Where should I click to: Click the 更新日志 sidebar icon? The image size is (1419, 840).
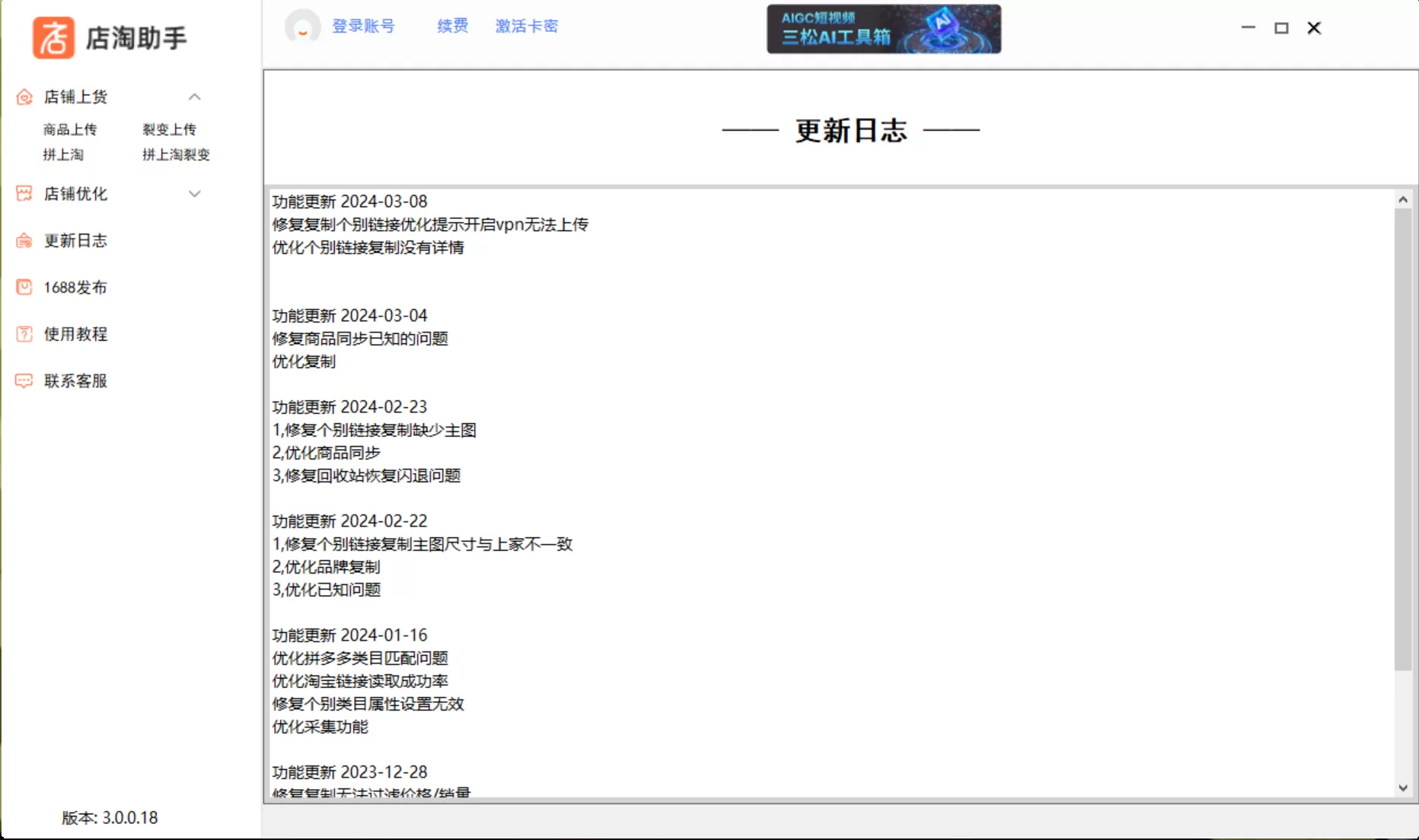coord(24,240)
